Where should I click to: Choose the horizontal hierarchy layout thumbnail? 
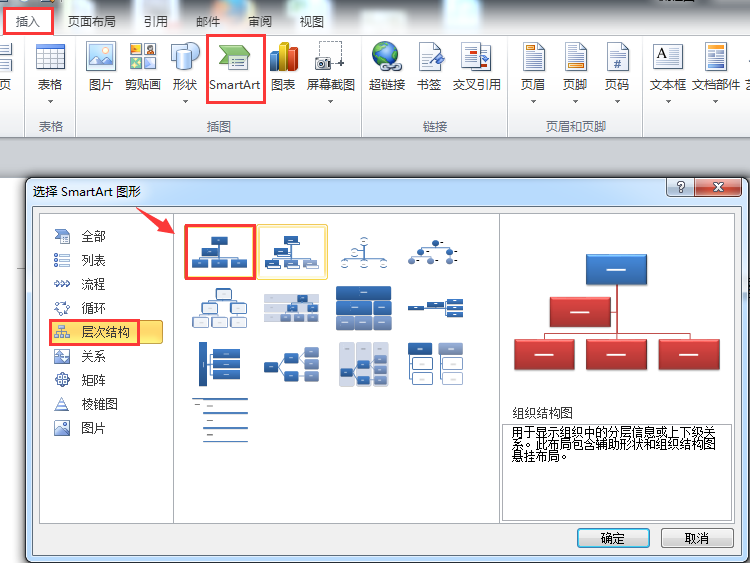(x=292, y=364)
